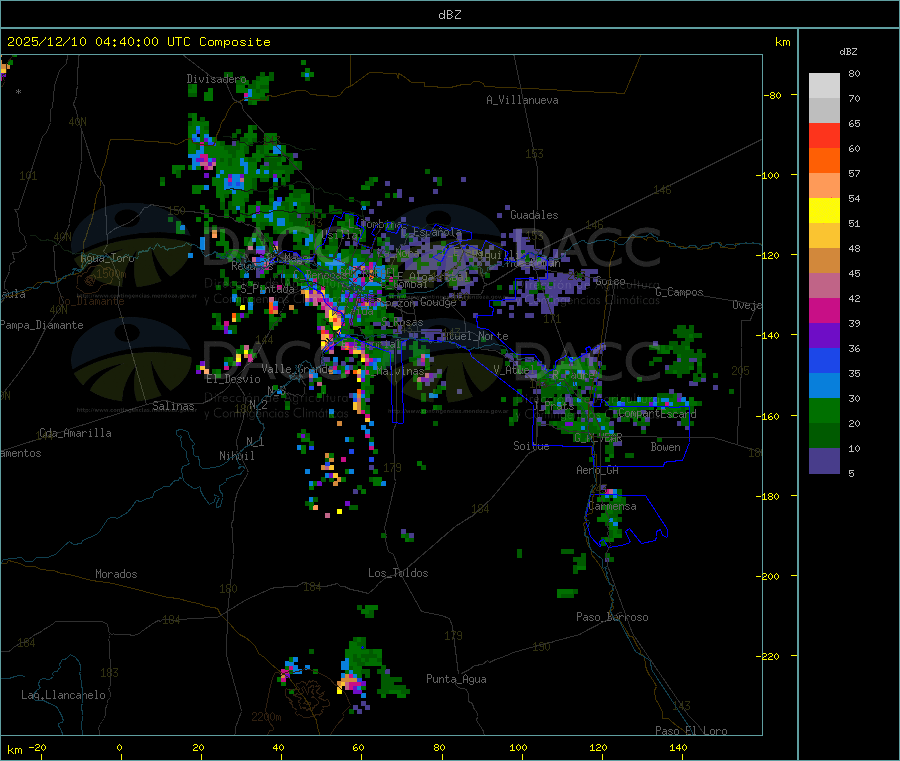
Task: Click the Salinas location label
Action: (x=173, y=406)
